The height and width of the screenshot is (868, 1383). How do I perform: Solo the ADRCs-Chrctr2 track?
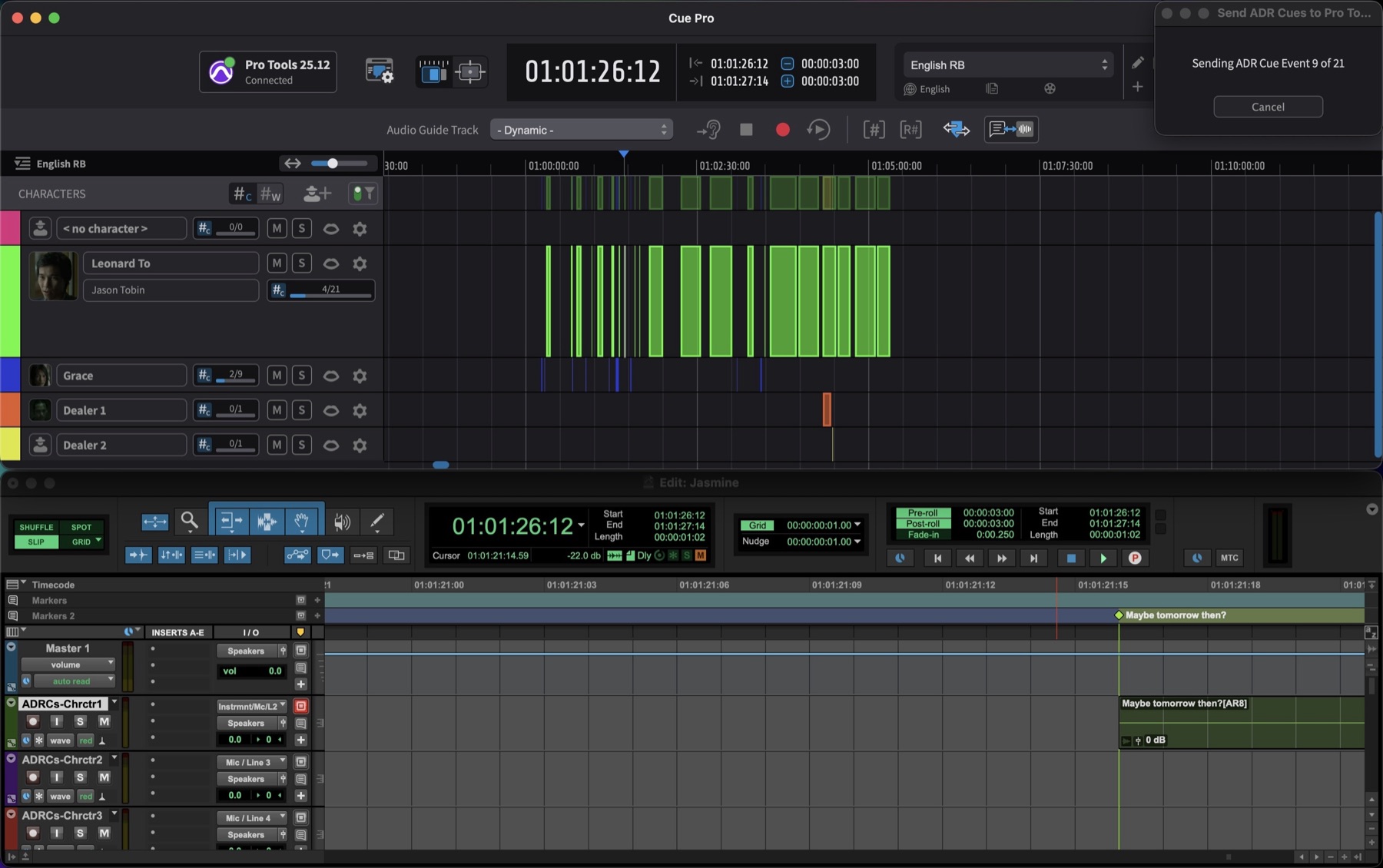pos(80,777)
